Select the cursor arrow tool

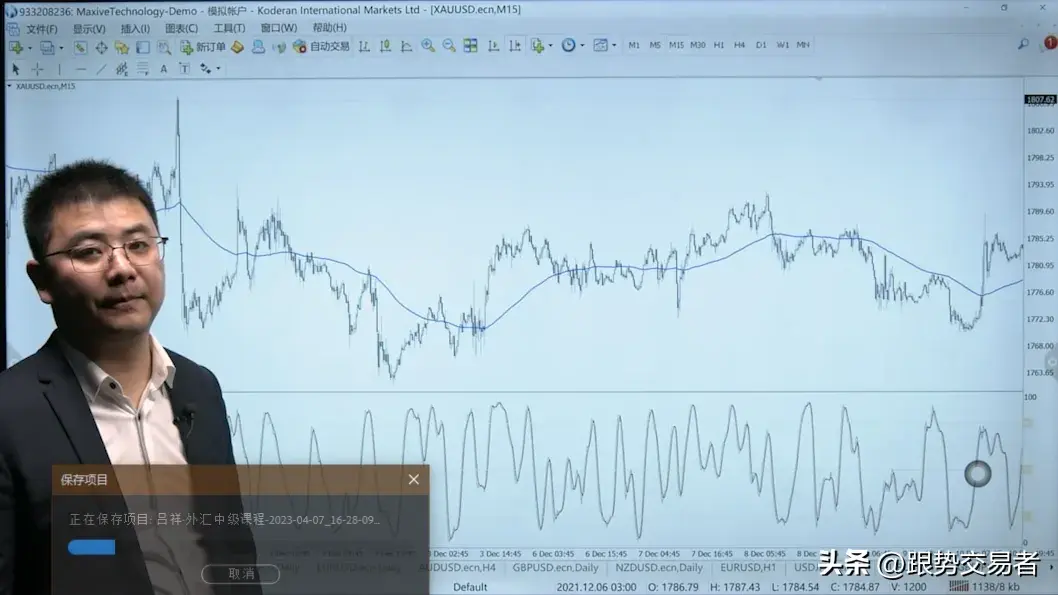click(x=16, y=69)
